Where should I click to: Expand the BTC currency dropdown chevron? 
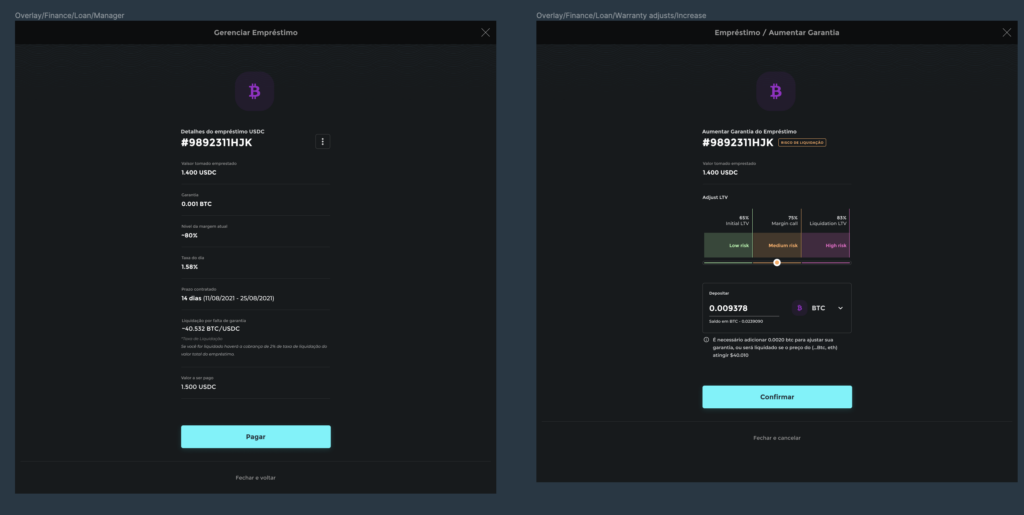[x=840, y=308]
